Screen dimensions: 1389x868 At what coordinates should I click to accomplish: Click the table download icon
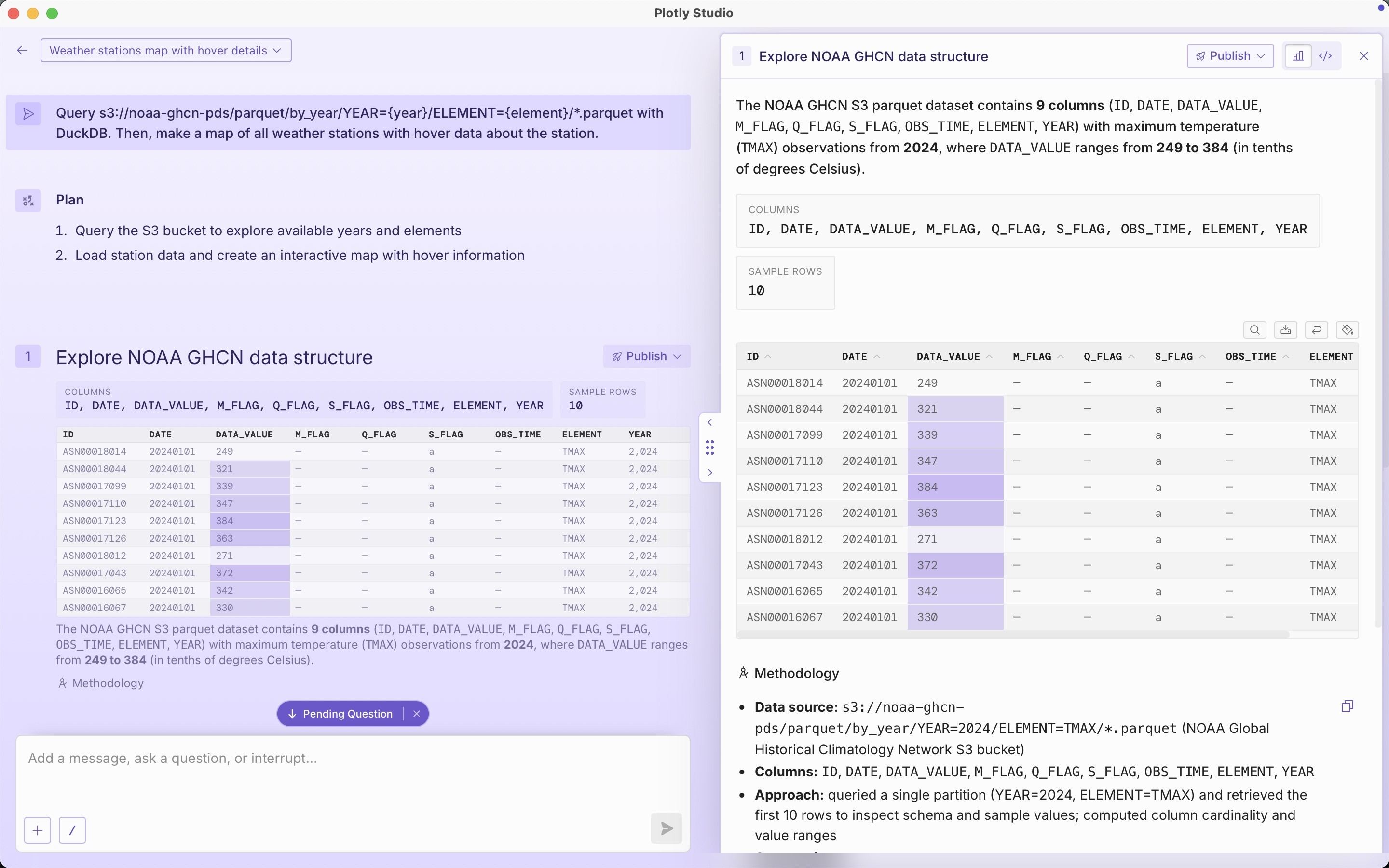1286,329
